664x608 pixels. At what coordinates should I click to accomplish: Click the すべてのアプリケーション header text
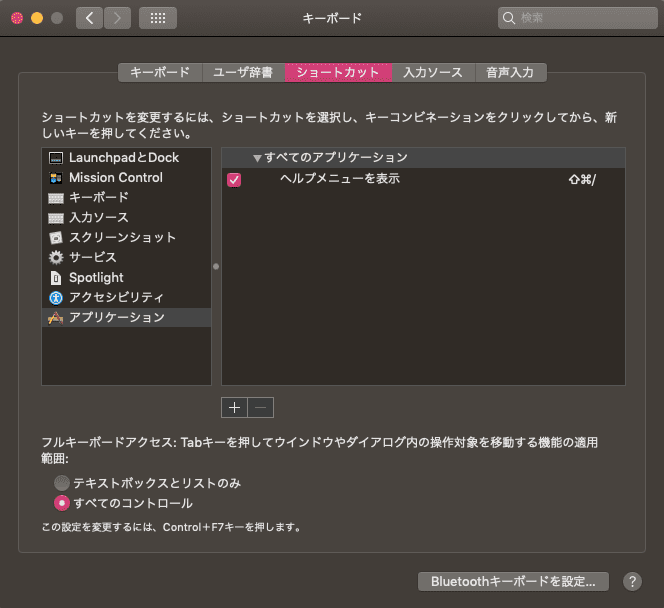(x=336, y=158)
